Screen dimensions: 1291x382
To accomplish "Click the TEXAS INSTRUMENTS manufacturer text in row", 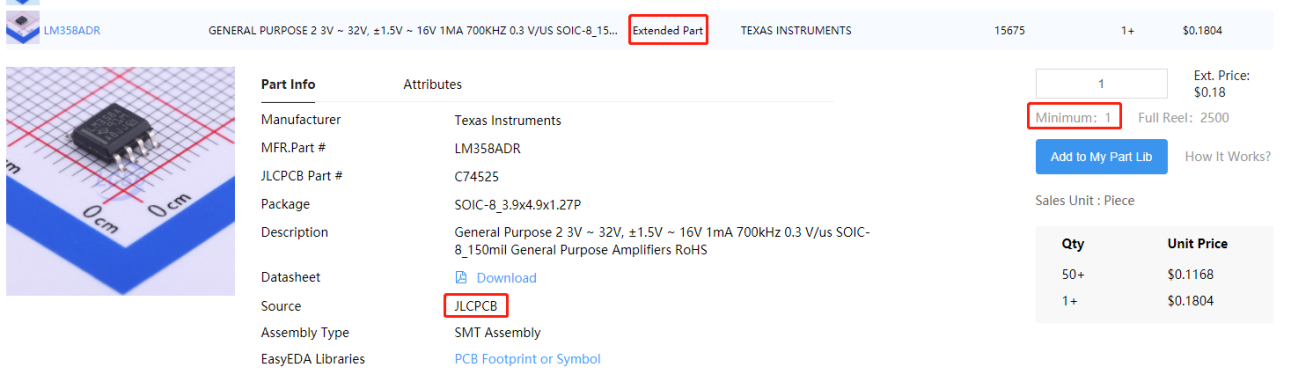I will click(x=796, y=31).
